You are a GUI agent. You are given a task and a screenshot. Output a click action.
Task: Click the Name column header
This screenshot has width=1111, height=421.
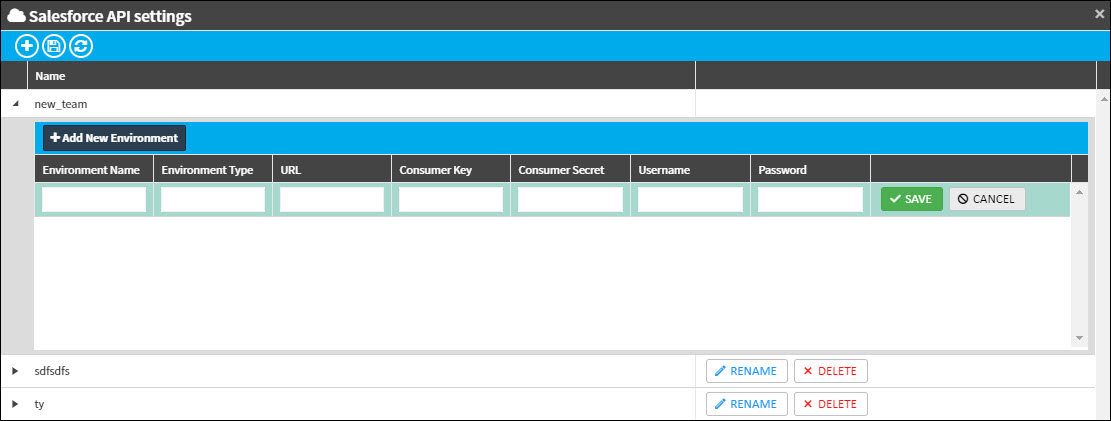361,75
